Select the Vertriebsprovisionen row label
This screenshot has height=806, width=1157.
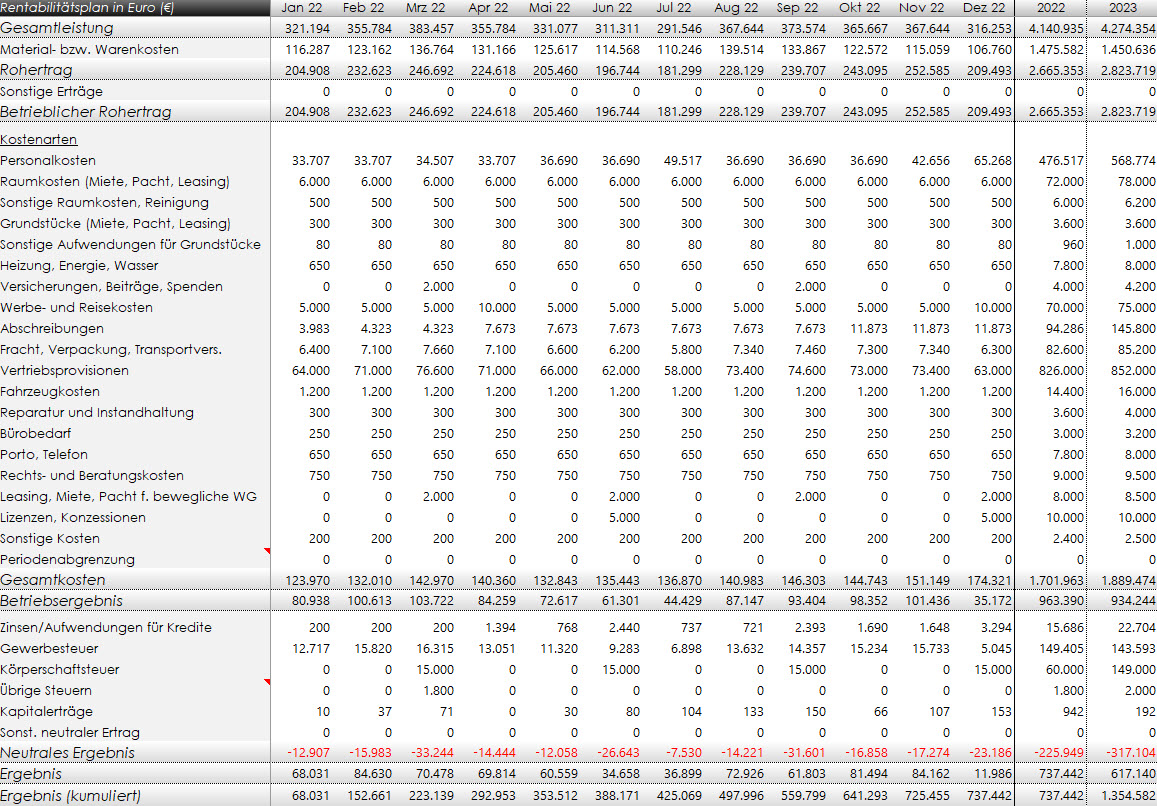65,371
